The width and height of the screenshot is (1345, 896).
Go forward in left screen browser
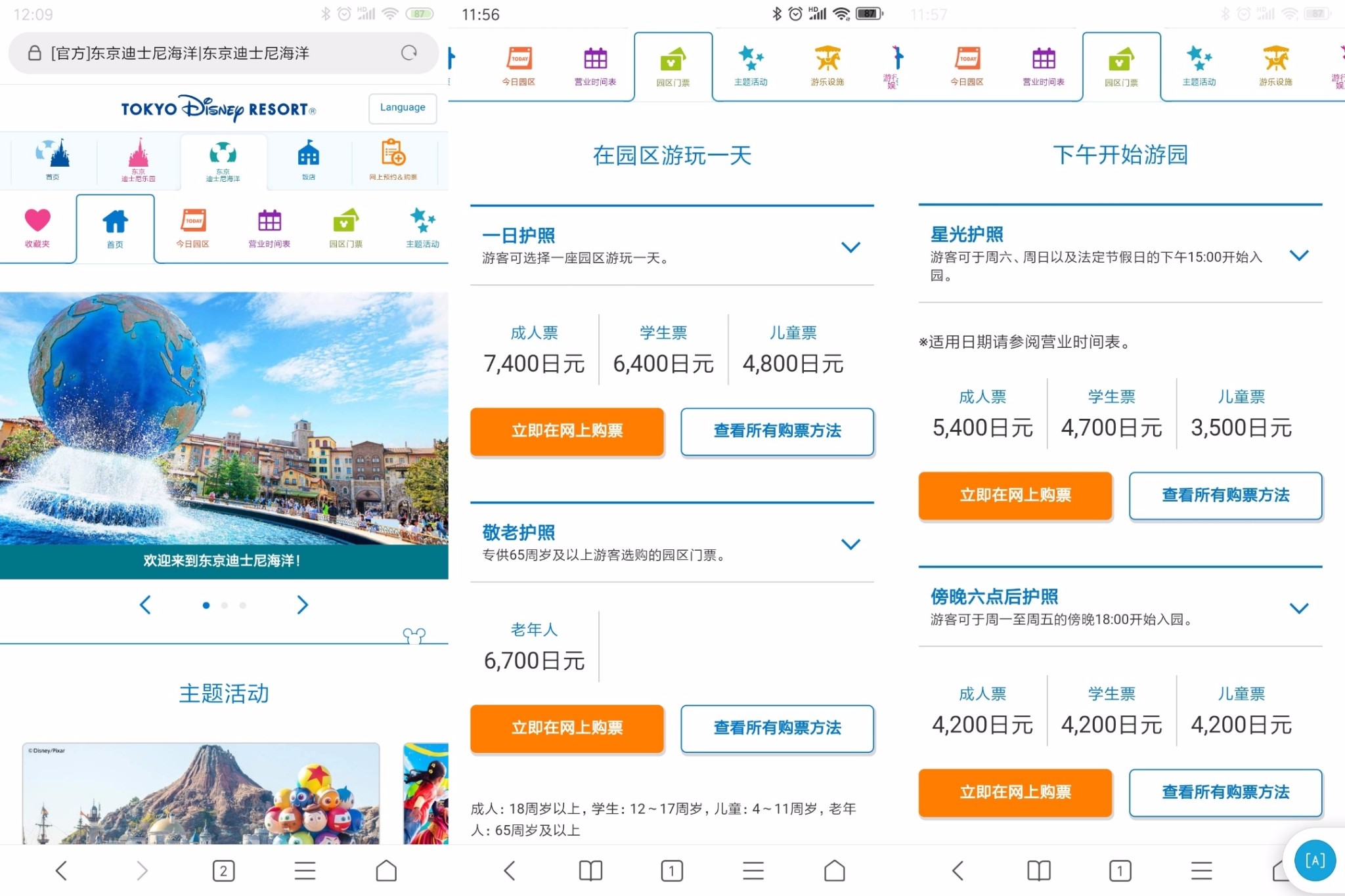tap(142, 870)
